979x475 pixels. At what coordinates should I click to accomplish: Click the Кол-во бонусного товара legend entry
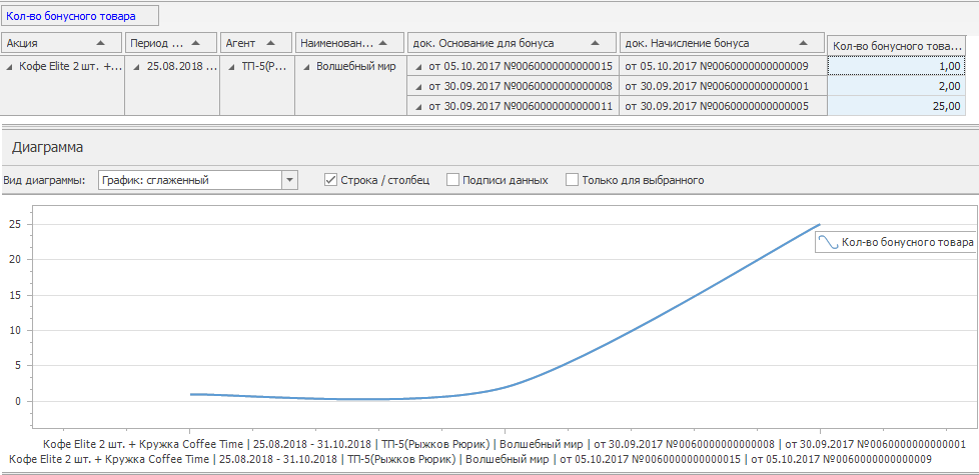pyautogui.click(x=895, y=242)
